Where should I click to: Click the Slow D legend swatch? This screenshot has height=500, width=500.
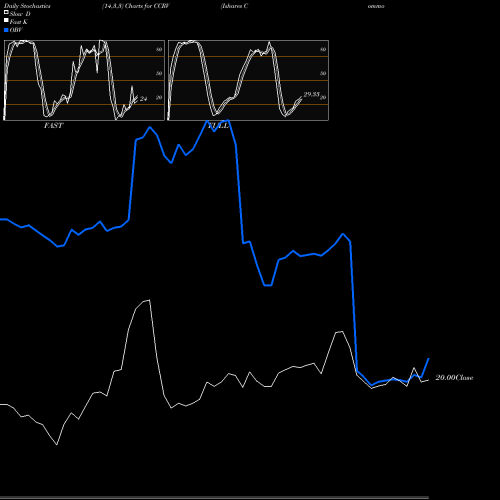click(x=6, y=12)
